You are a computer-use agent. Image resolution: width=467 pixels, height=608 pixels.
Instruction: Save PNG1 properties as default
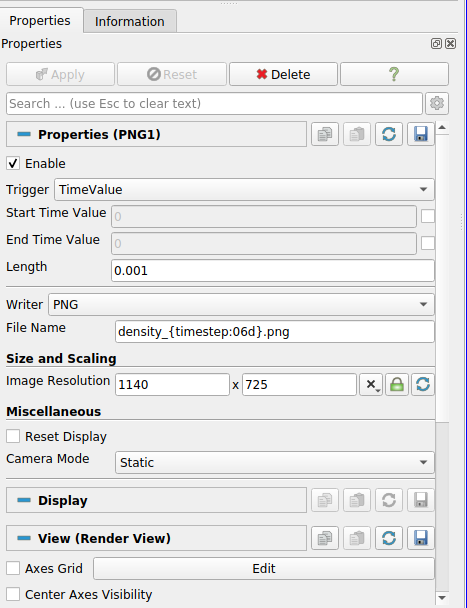tap(421, 134)
